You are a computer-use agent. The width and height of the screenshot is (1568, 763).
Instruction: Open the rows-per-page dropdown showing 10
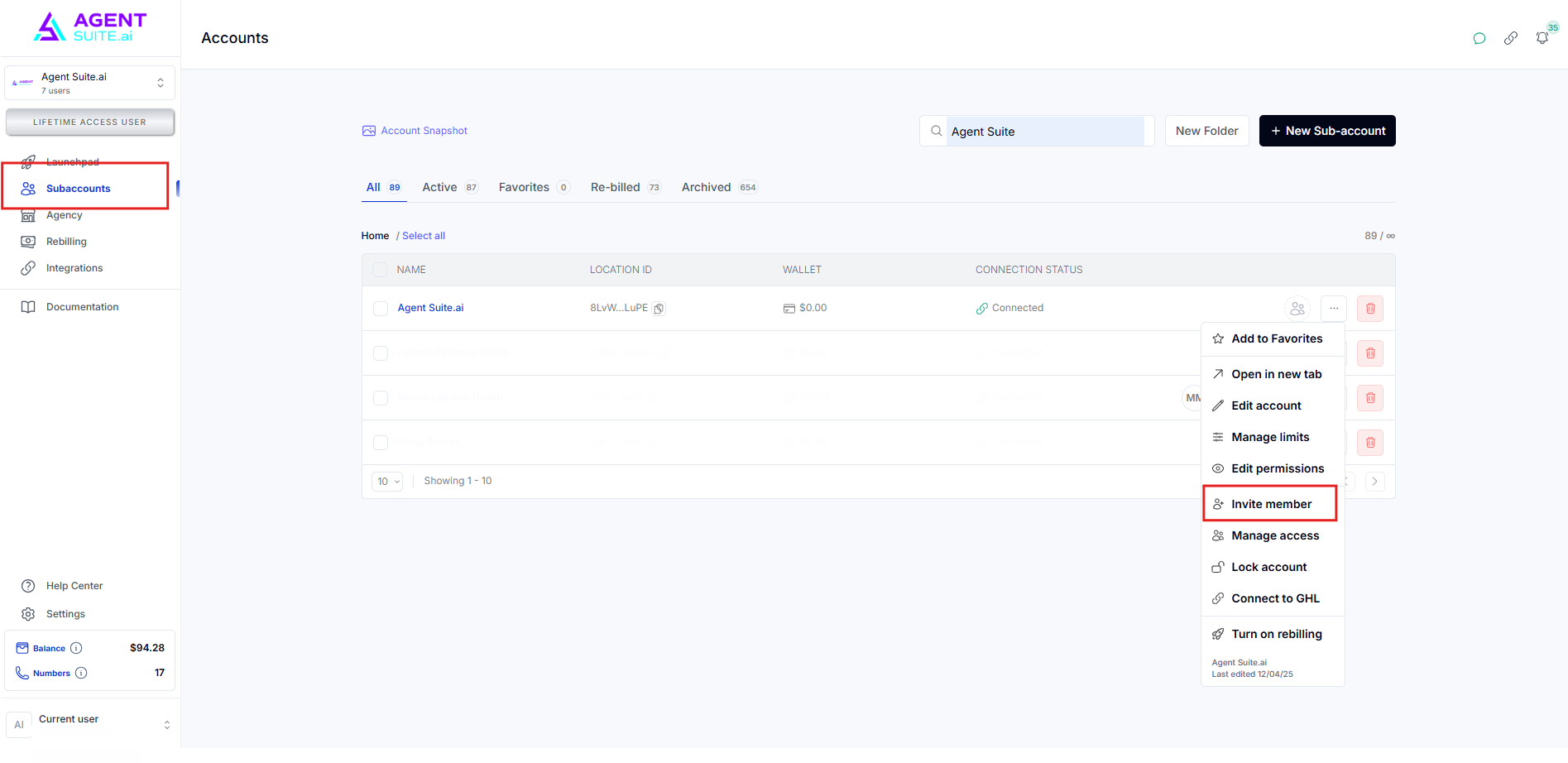click(x=387, y=482)
